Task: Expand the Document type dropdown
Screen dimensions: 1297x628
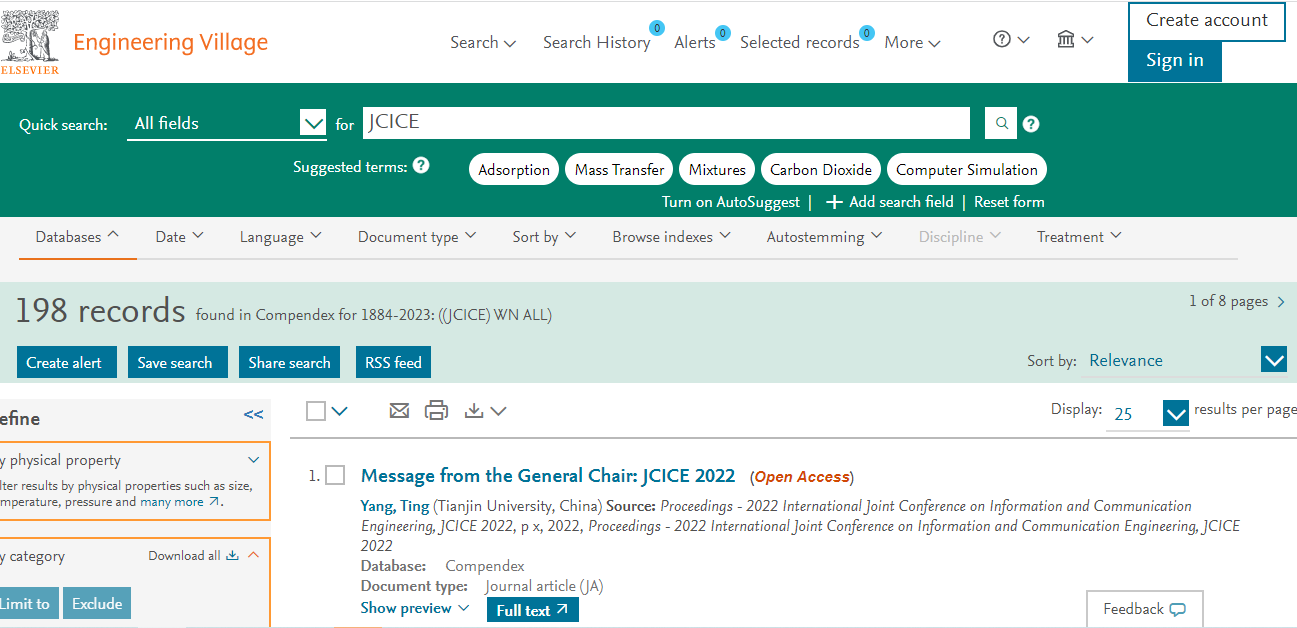Action: pos(418,237)
